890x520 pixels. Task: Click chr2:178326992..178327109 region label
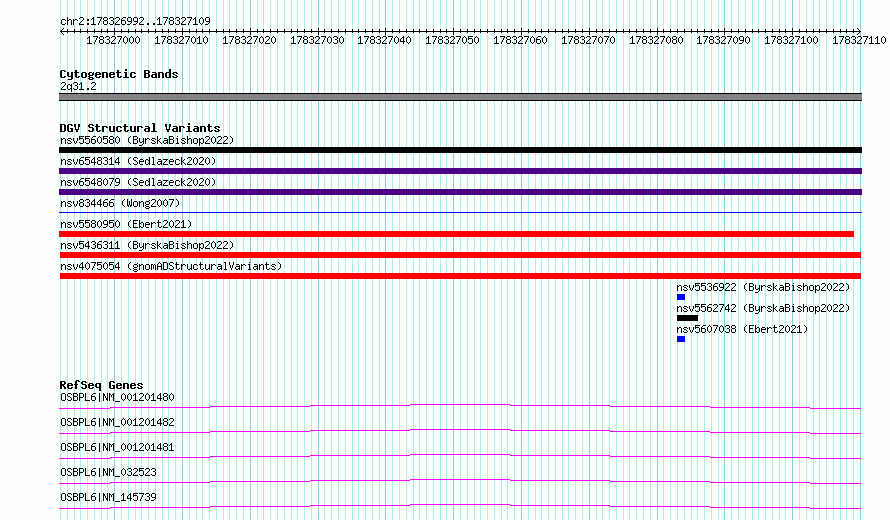(x=135, y=21)
